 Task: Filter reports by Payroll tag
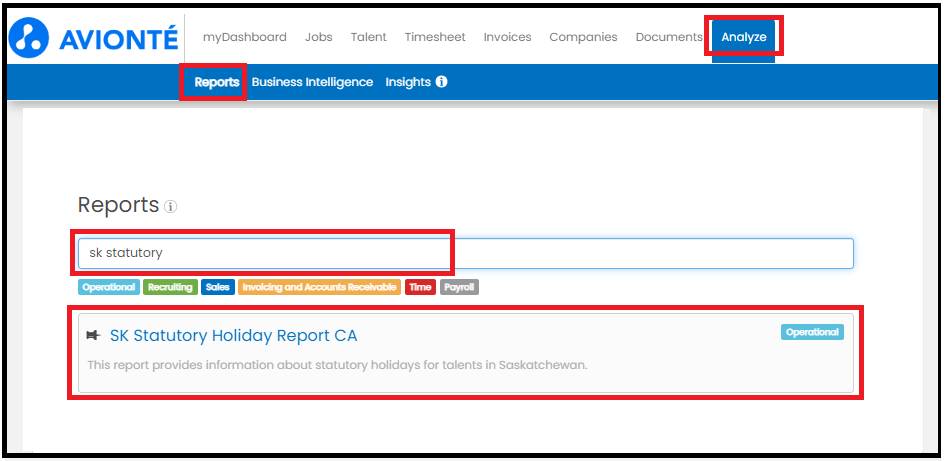coord(459,287)
